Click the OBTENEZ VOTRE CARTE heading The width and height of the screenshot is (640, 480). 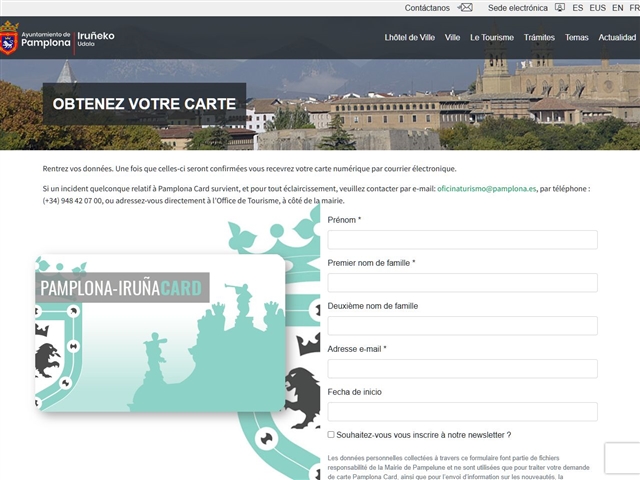pyautogui.click(x=144, y=104)
